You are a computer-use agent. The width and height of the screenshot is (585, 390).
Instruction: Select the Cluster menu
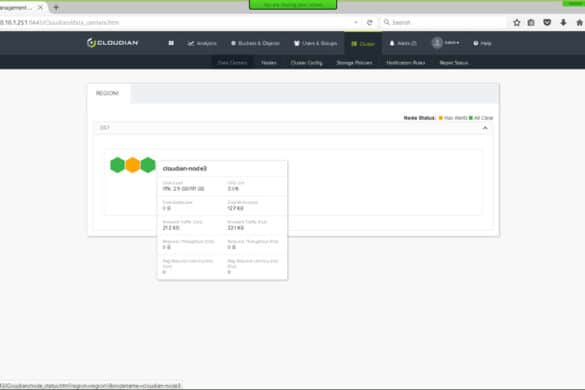tap(363, 44)
